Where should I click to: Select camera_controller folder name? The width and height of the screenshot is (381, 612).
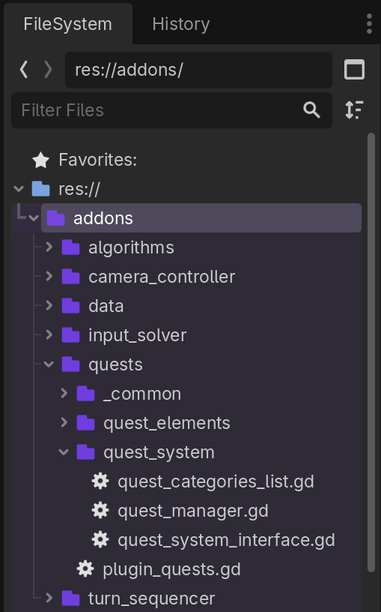tap(162, 277)
